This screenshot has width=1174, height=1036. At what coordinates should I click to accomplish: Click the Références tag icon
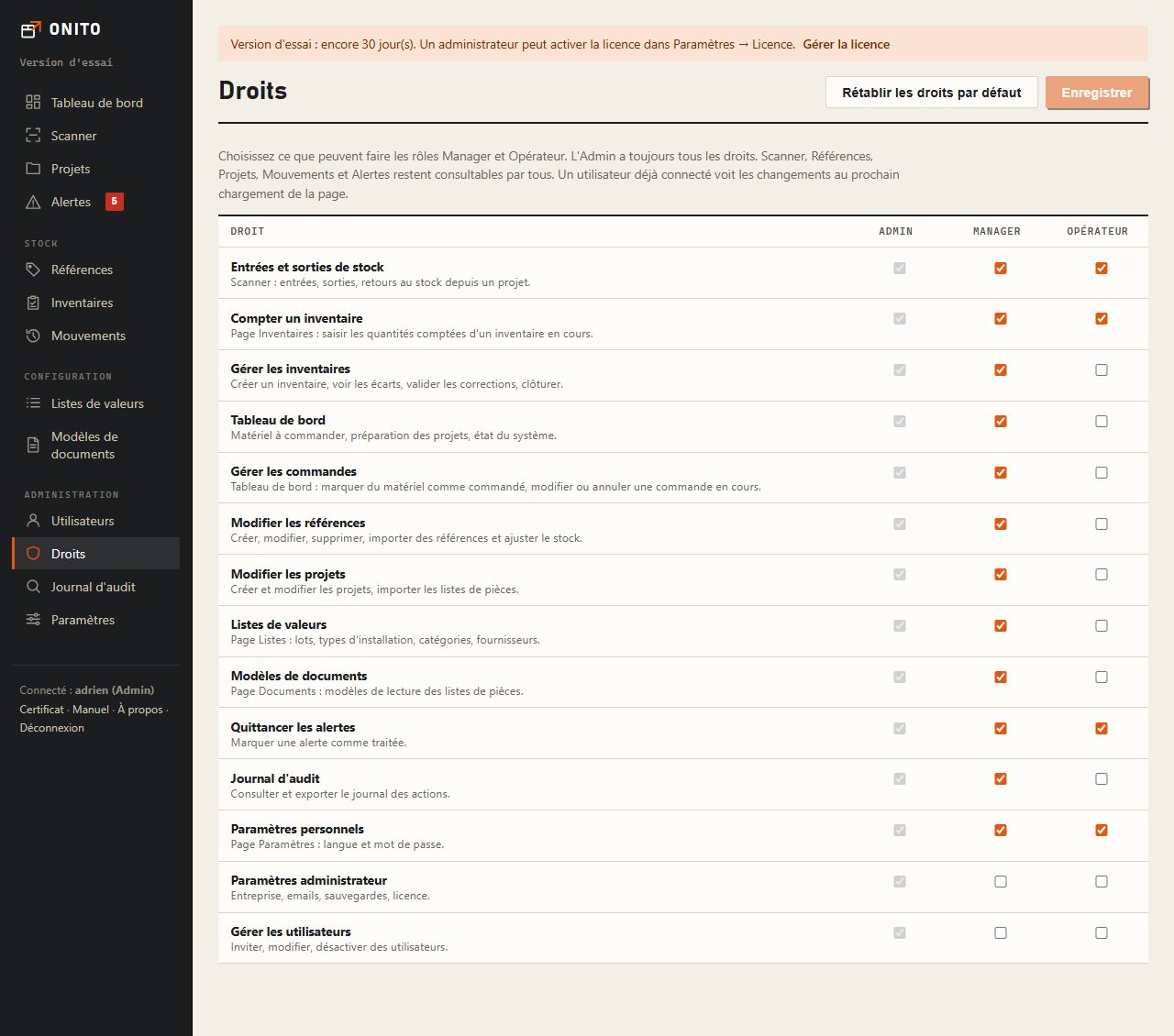point(33,270)
